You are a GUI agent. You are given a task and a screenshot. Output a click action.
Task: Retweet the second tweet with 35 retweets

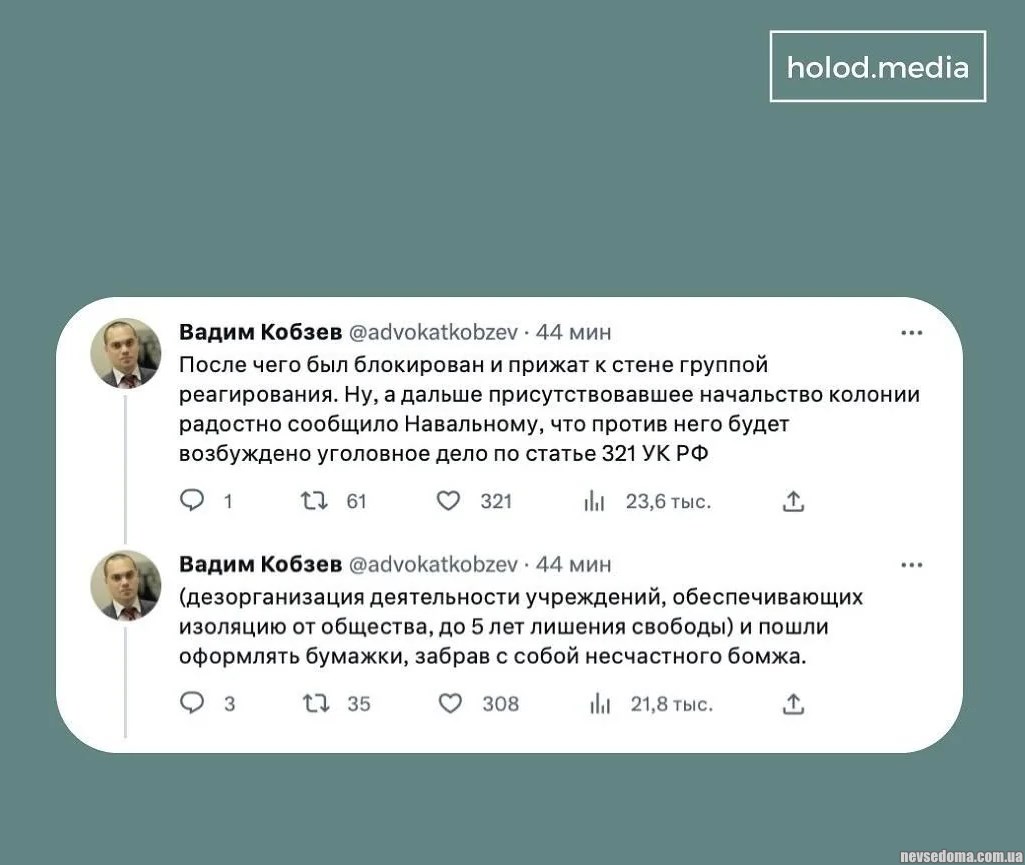tap(315, 703)
